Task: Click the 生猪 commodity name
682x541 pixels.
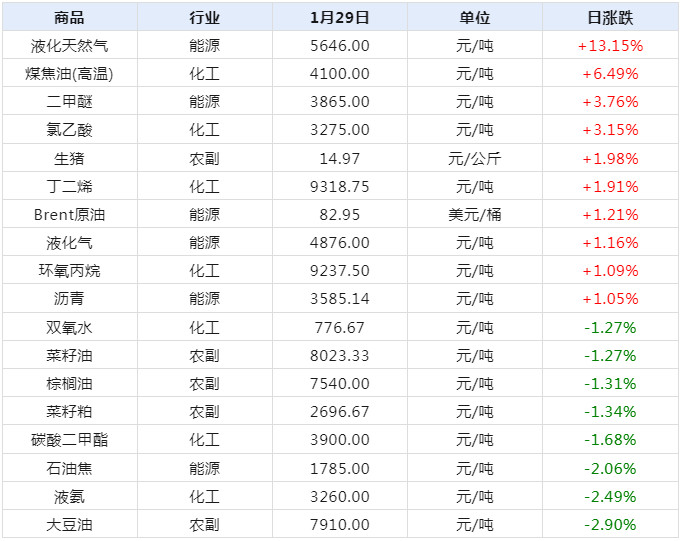Action: (x=69, y=158)
